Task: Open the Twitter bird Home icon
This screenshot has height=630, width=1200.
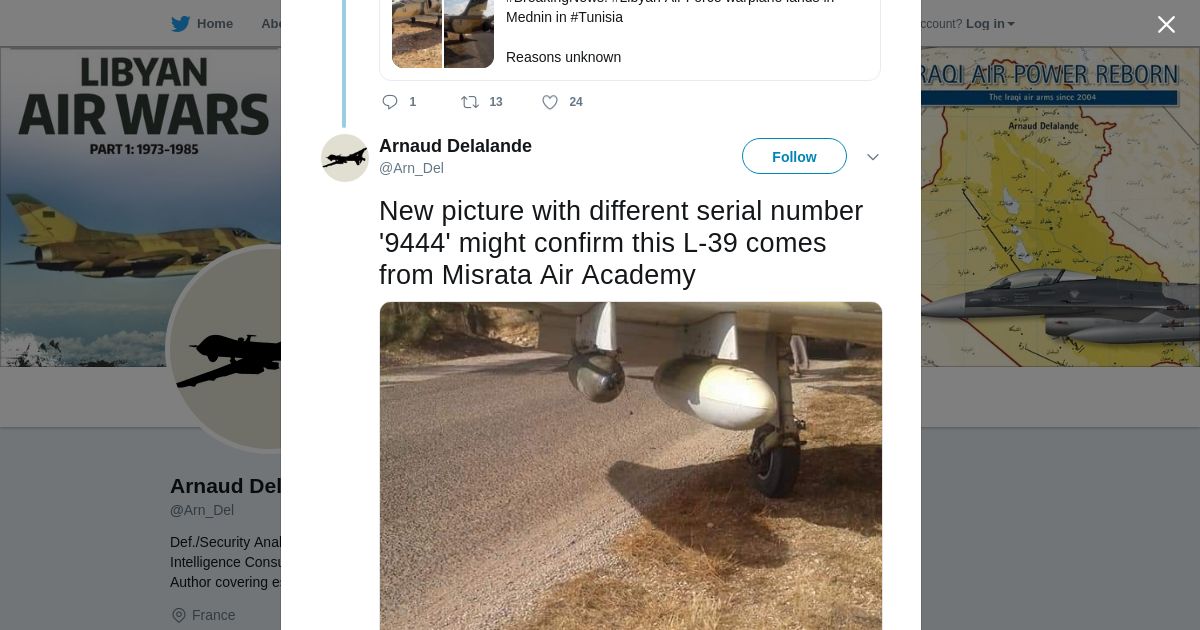Action: pyautogui.click(x=181, y=24)
